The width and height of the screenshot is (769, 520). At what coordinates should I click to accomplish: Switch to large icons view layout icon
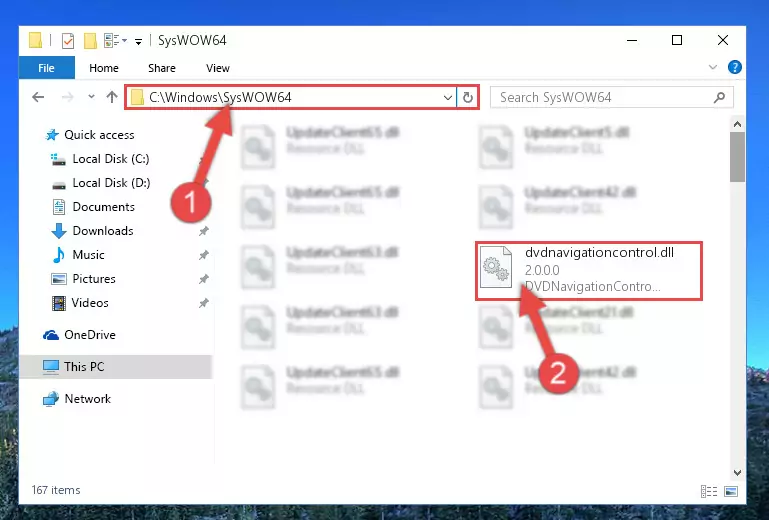[x=731, y=491]
